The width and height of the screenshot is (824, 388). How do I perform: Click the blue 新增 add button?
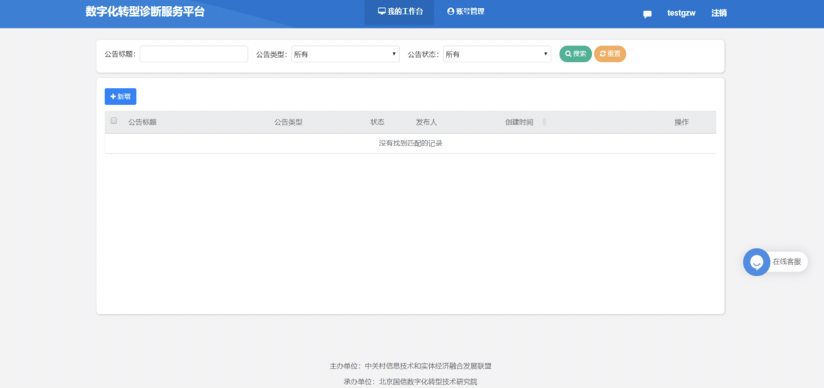(x=120, y=96)
